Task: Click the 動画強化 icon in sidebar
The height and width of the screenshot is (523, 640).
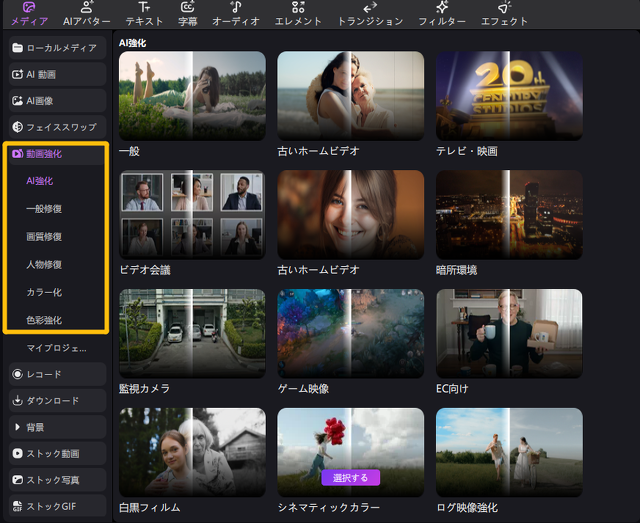Action: [18, 154]
